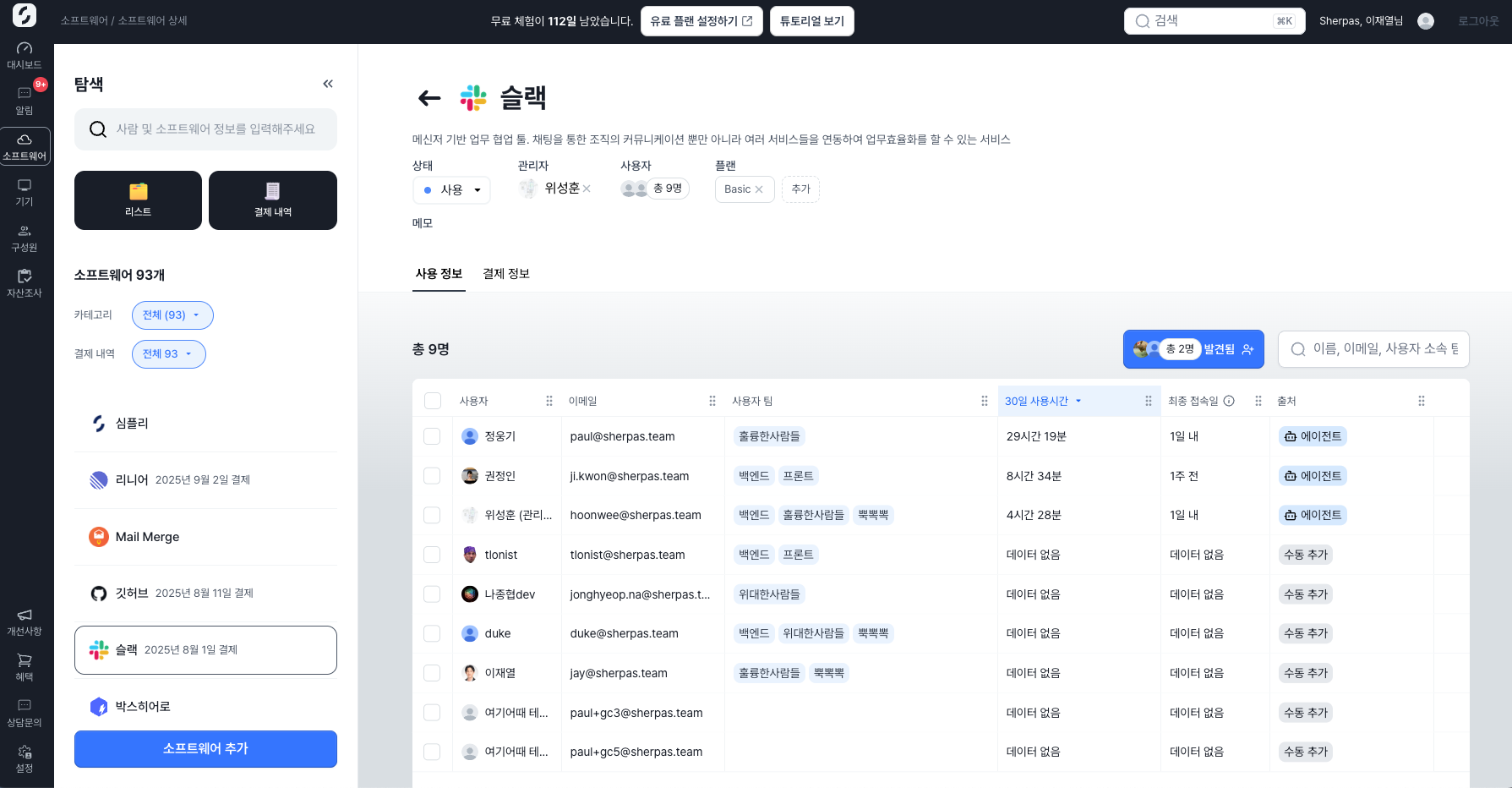
Task: Click the back arrow beside 슬랙
Action: (x=429, y=98)
